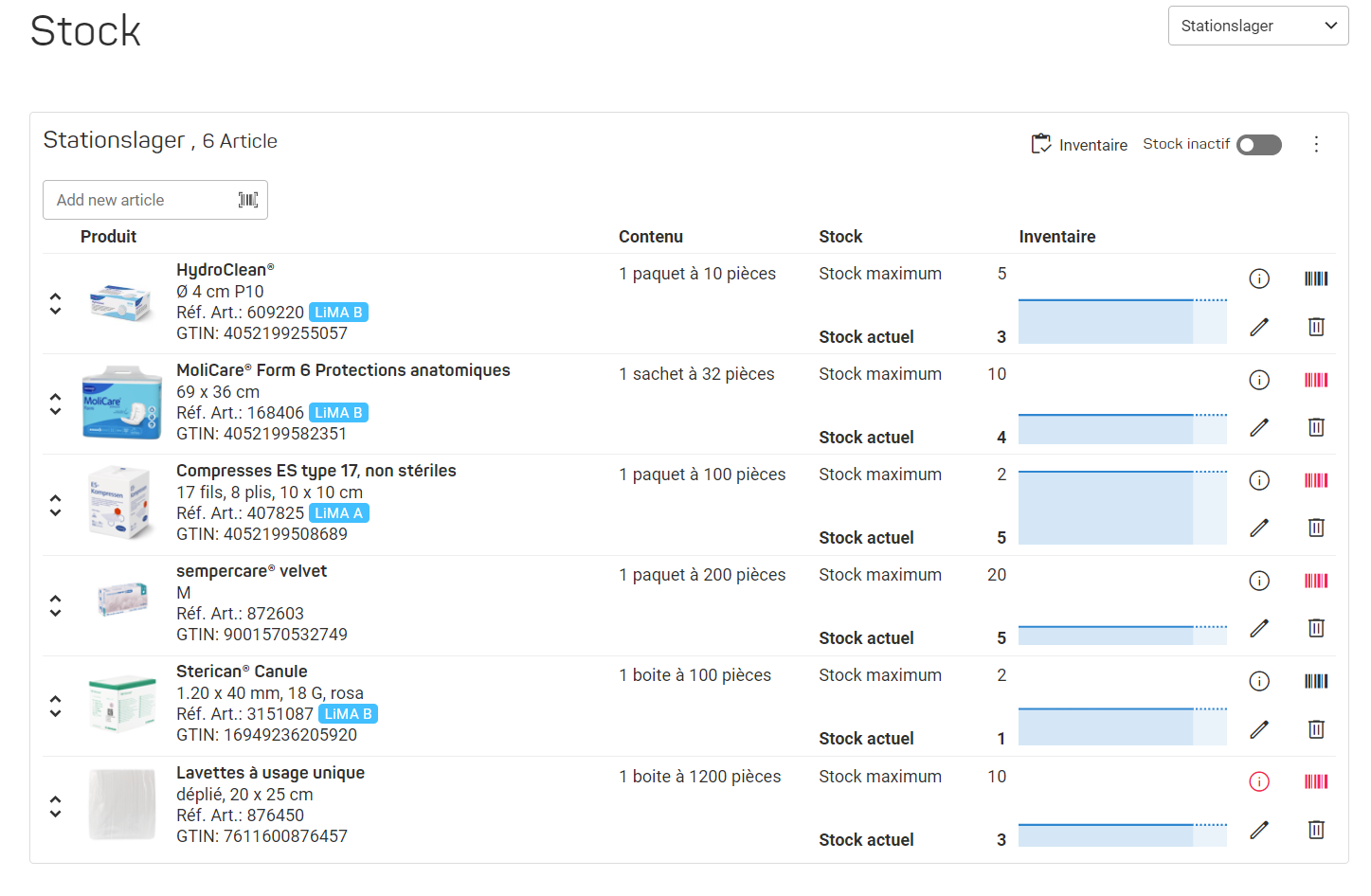The height and width of the screenshot is (896, 1371).
Task: Delete the HydroClean article
Action: [x=1316, y=327]
